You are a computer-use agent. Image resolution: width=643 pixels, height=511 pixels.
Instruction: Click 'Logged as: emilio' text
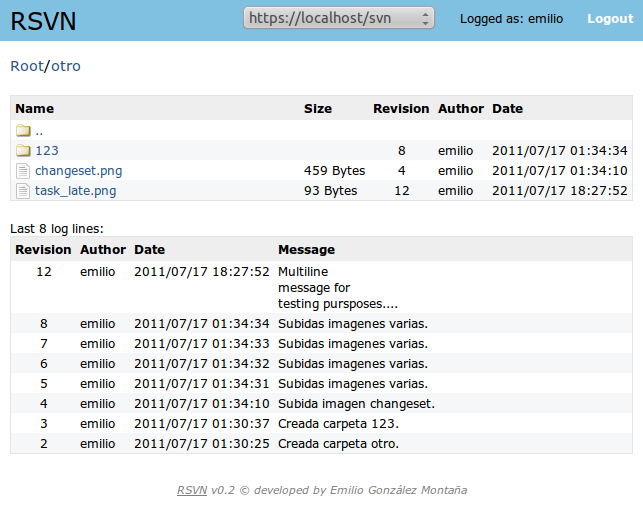511,19
